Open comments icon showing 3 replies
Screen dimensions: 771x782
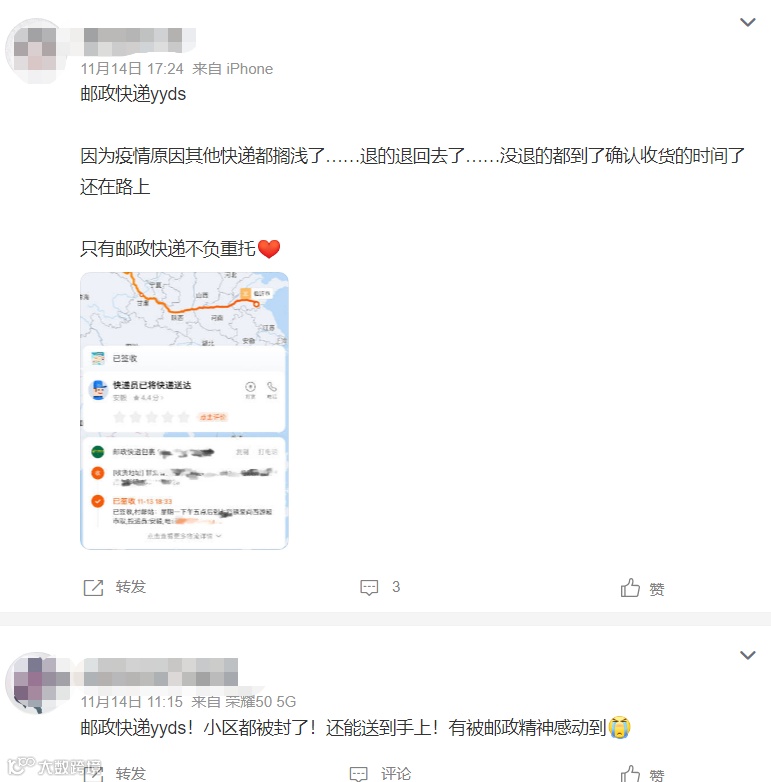[x=369, y=587]
